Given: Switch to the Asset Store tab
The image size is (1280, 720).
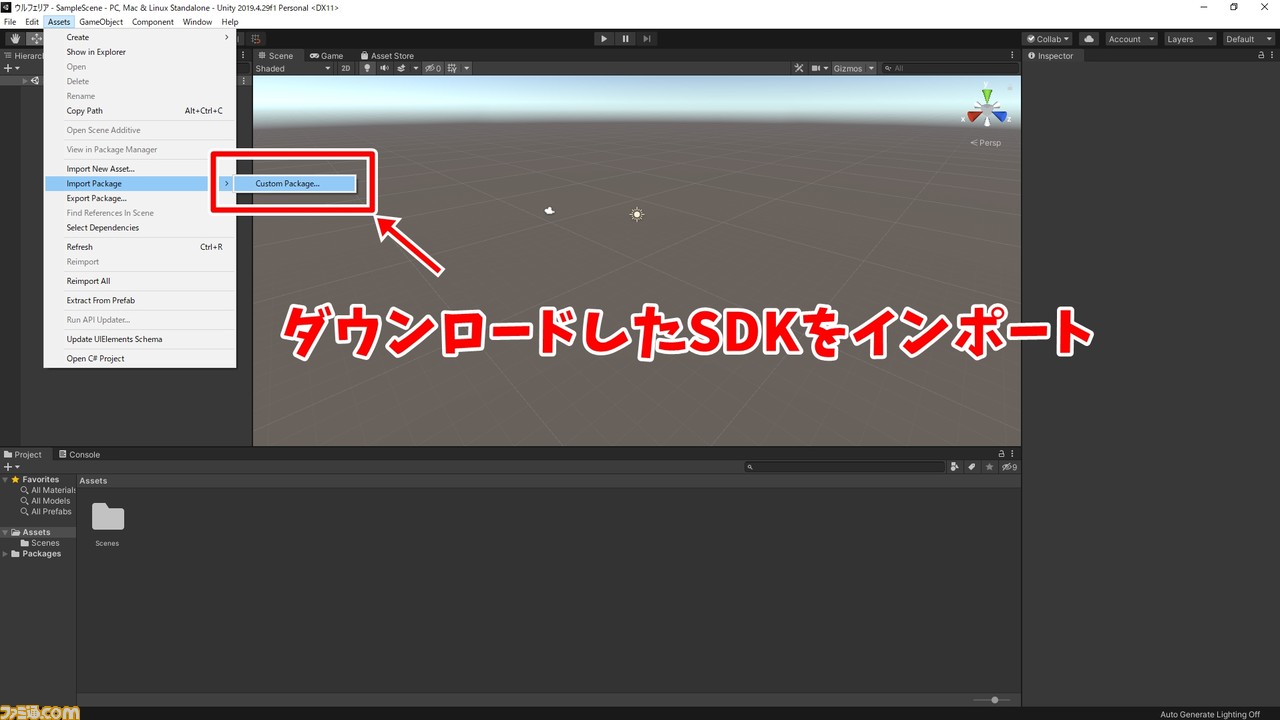Looking at the screenshot, I should point(387,56).
